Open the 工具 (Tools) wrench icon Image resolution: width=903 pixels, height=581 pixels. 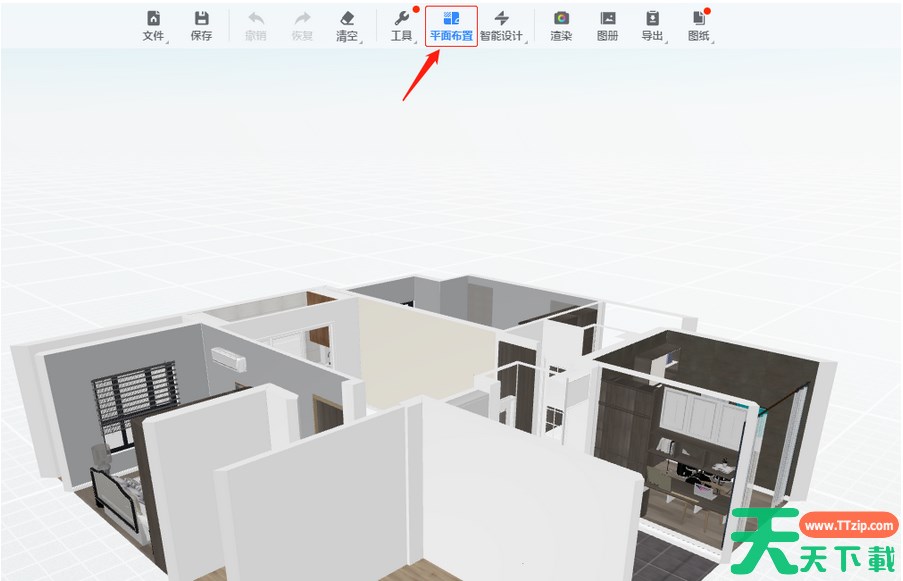[x=401, y=18]
